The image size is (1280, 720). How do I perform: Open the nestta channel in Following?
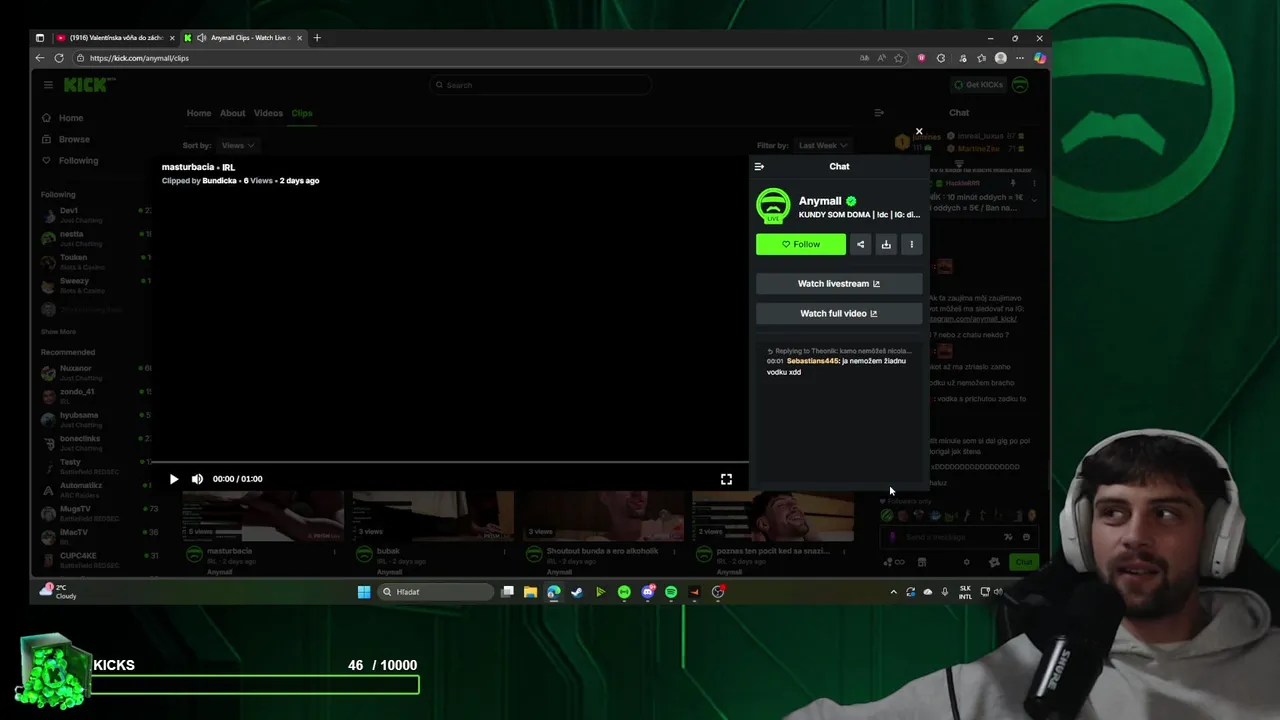[95, 238]
